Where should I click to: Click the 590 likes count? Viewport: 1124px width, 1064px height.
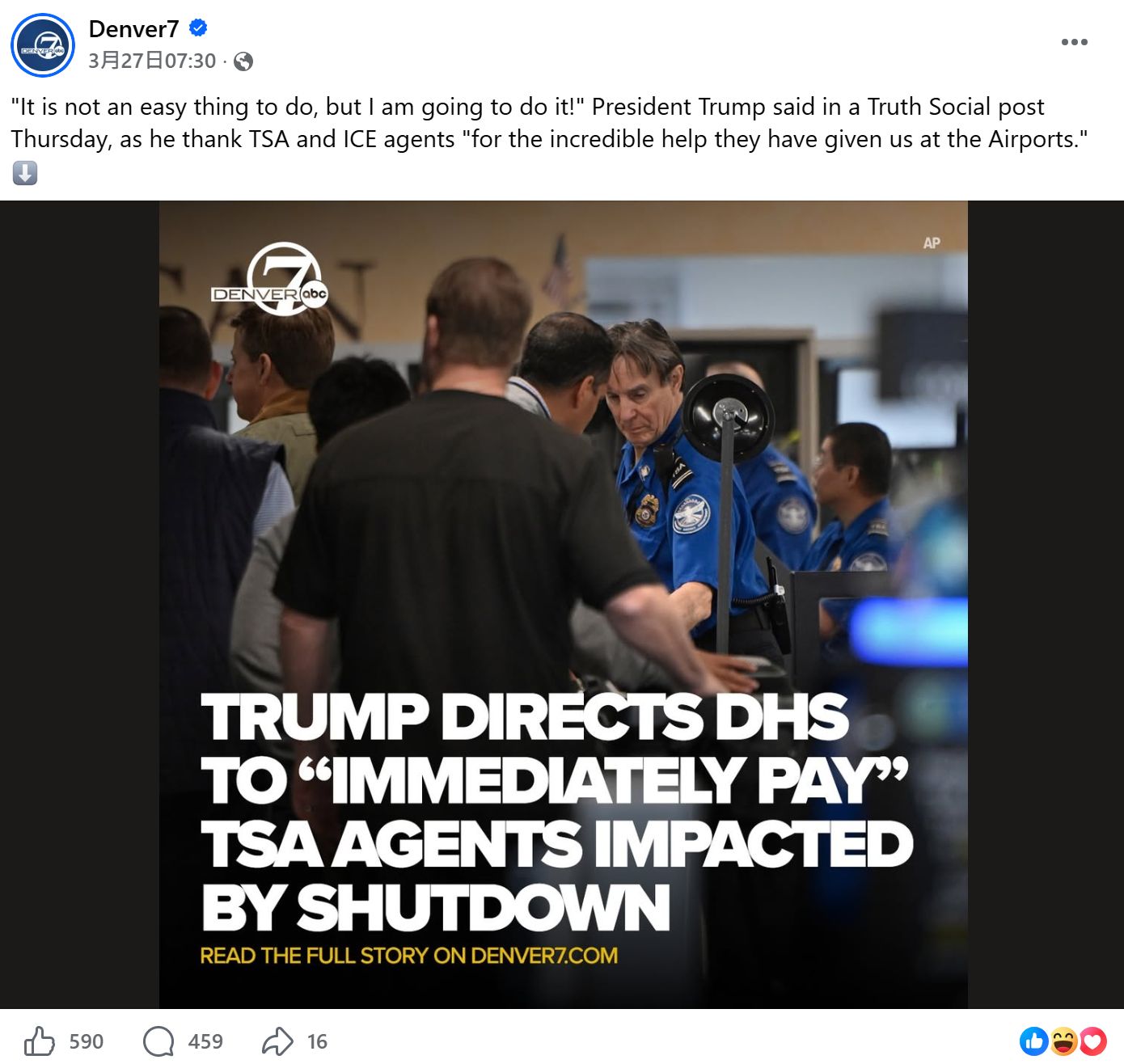pos(87,1041)
